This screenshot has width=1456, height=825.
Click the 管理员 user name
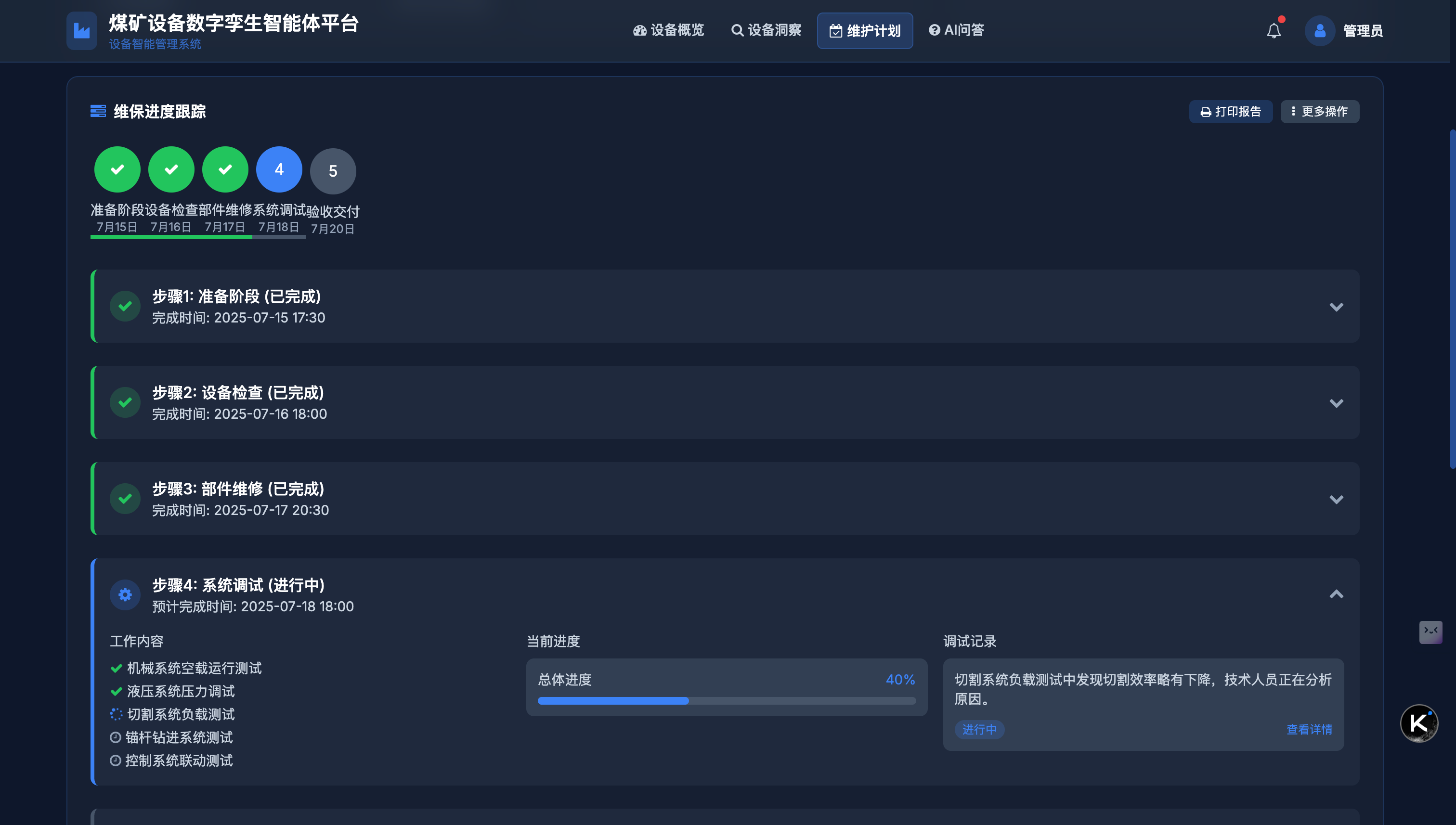coord(1363,31)
